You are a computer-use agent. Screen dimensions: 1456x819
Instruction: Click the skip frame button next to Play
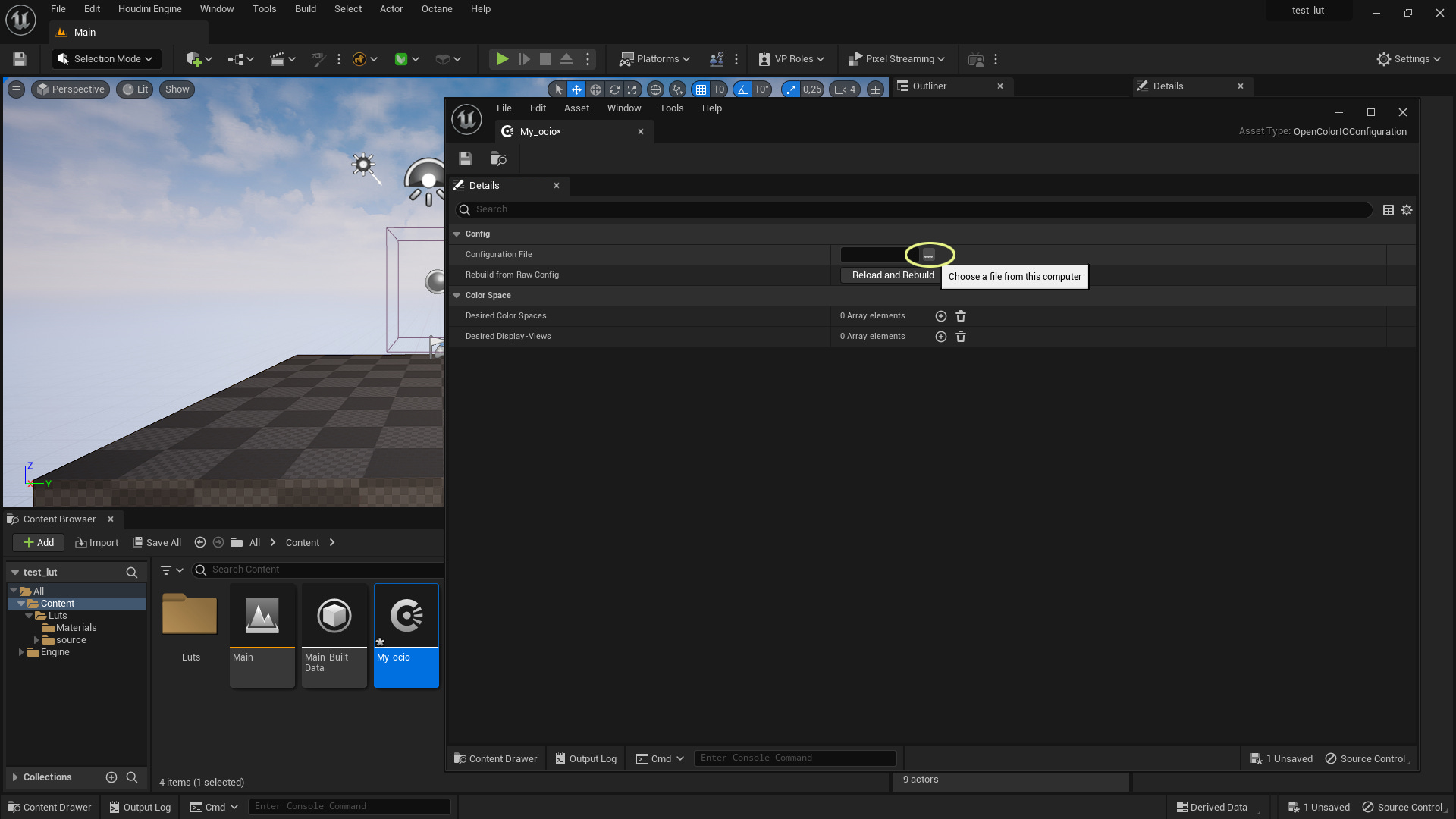(x=524, y=59)
